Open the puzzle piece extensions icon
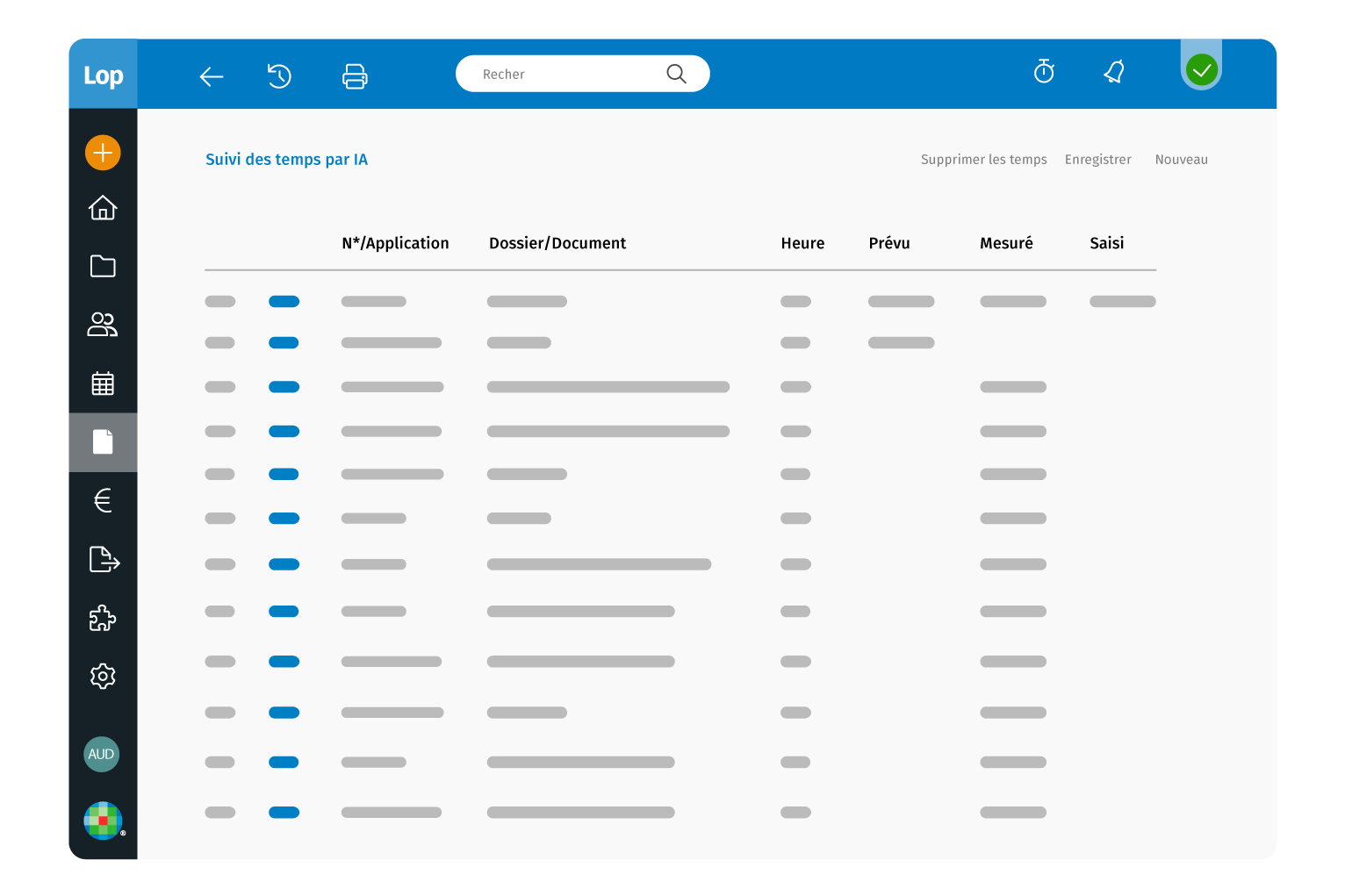The image size is (1345, 896). point(103,618)
